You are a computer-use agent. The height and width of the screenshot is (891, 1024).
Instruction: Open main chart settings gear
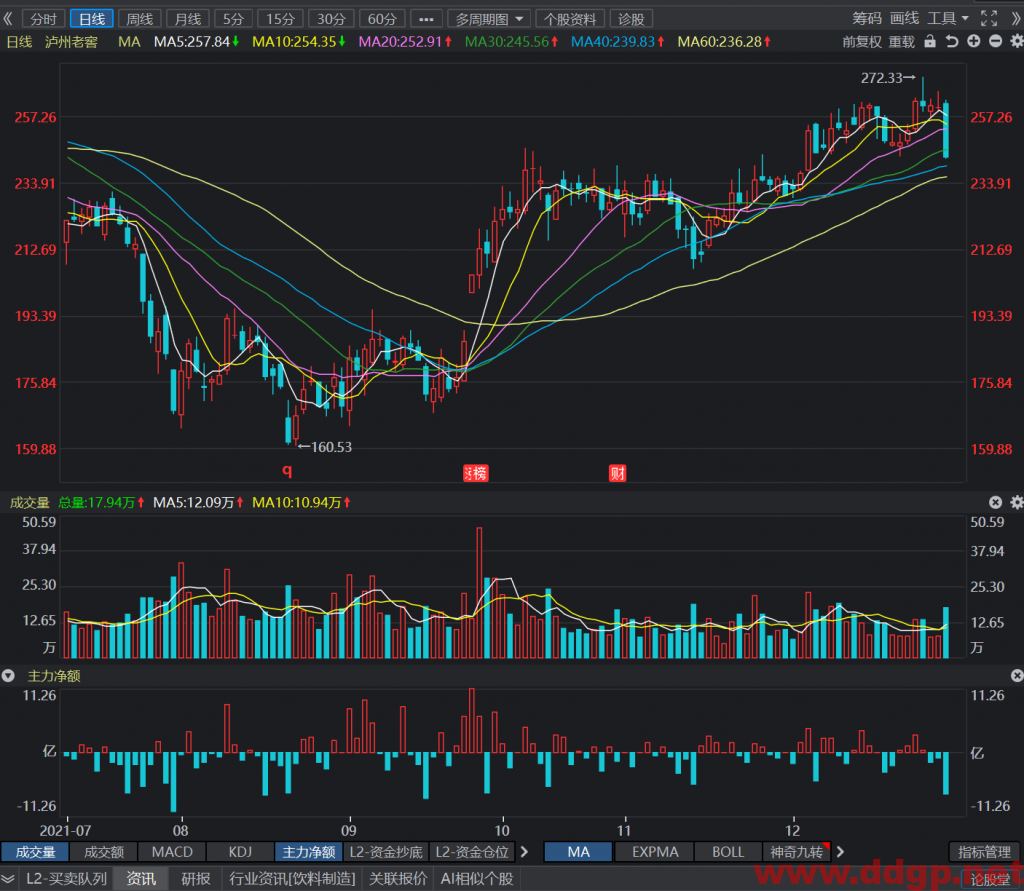(x=1016, y=42)
